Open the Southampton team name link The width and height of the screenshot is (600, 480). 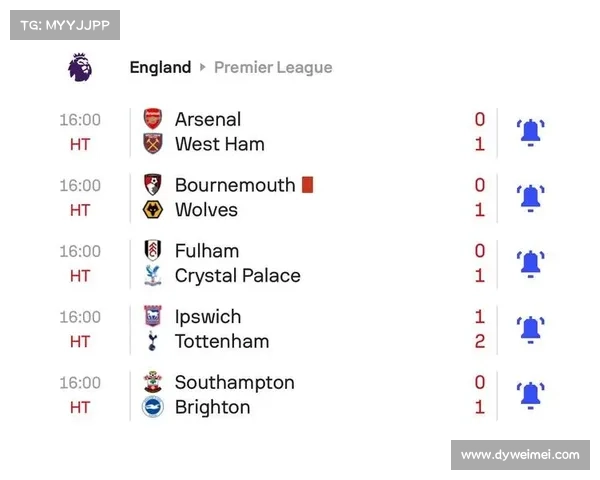click(235, 382)
